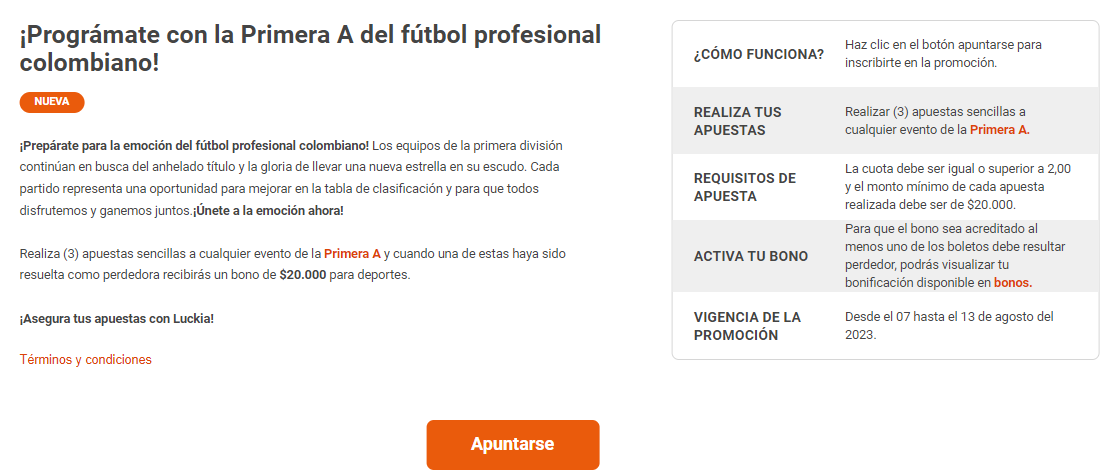Select the REALIZA TUS APUESTAS row label
1103x476 pixels.
pyautogui.click(x=738, y=121)
